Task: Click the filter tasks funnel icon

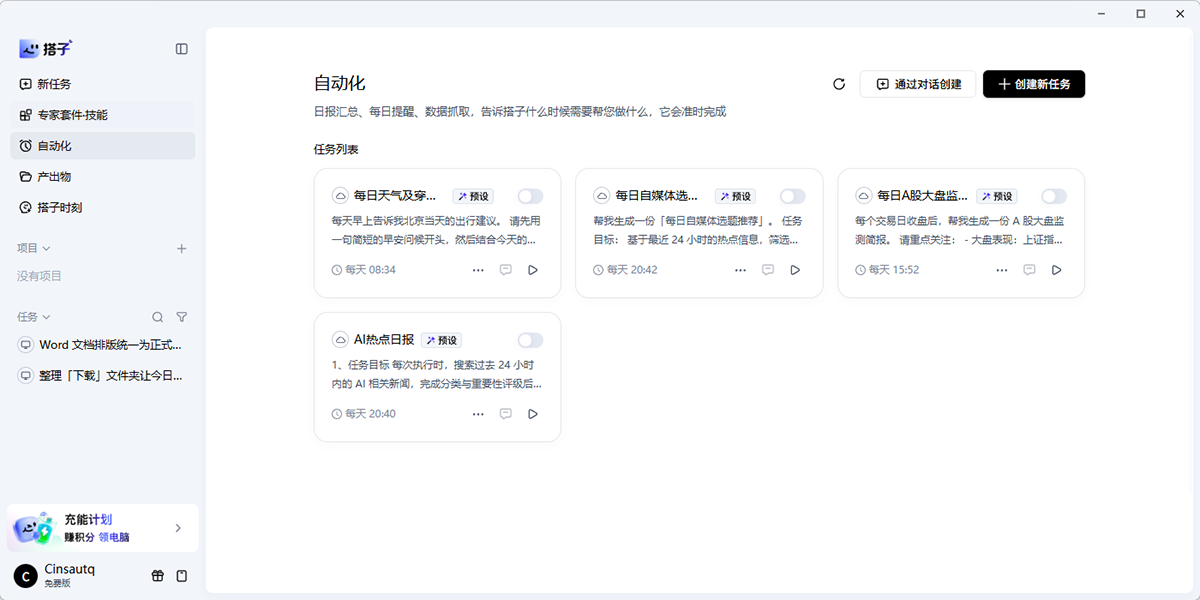Action: pyautogui.click(x=181, y=317)
